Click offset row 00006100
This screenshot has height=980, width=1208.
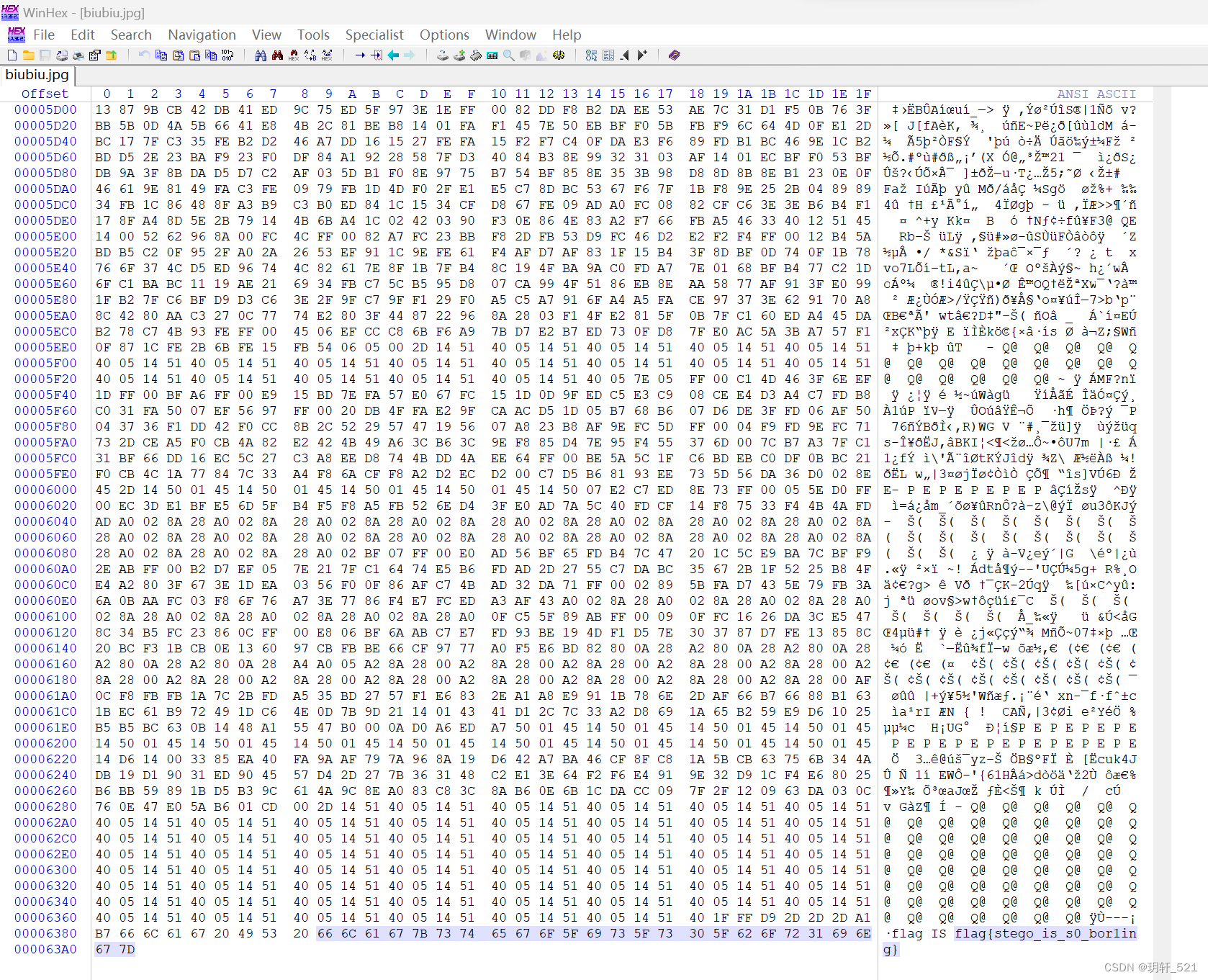pos(45,616)
